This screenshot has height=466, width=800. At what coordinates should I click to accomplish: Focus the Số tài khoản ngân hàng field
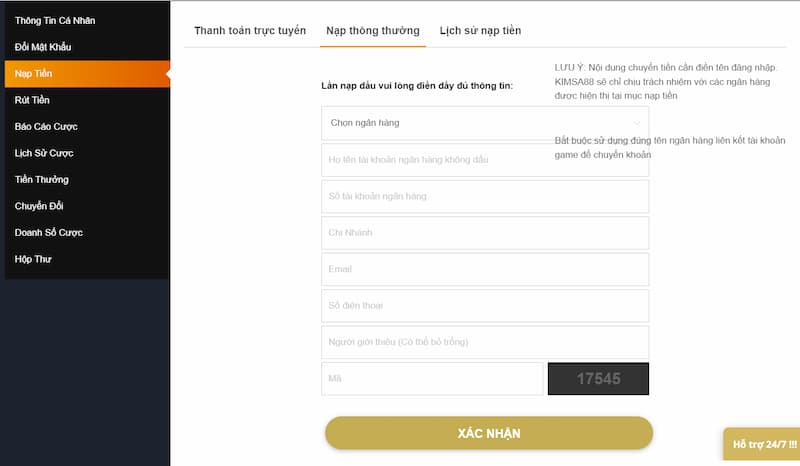pyautogui.click(x=485, y=196)
